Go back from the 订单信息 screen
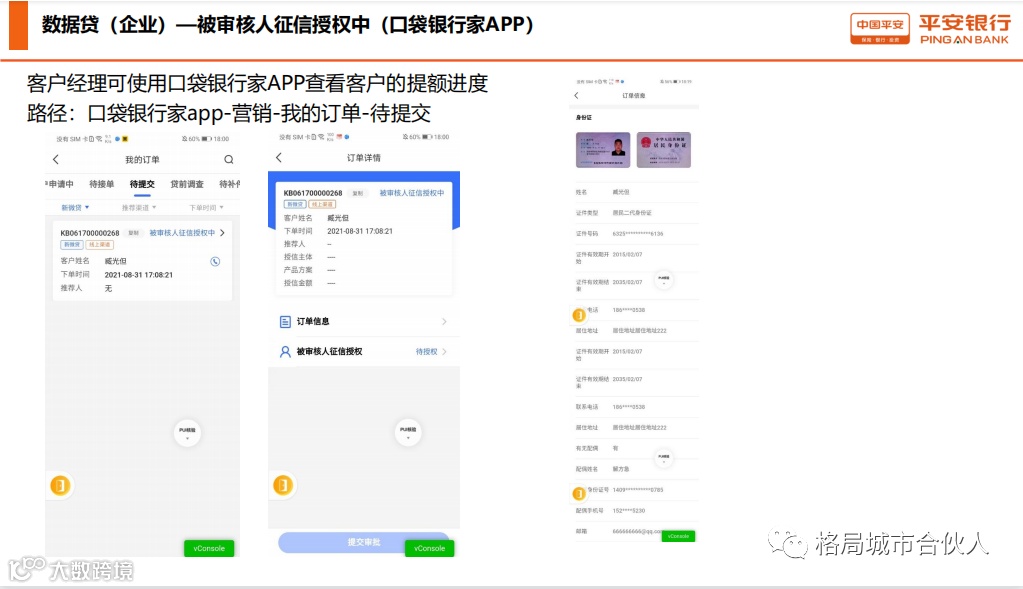 coord(576,95)
